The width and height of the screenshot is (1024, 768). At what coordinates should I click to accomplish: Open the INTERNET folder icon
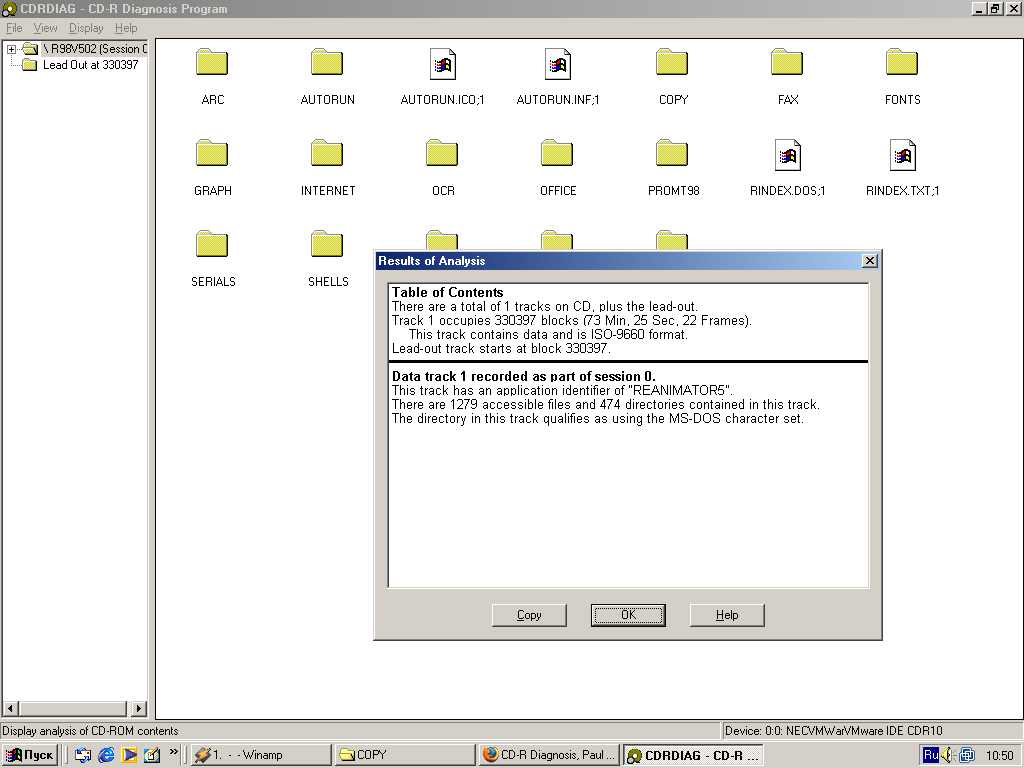(327, 154)
